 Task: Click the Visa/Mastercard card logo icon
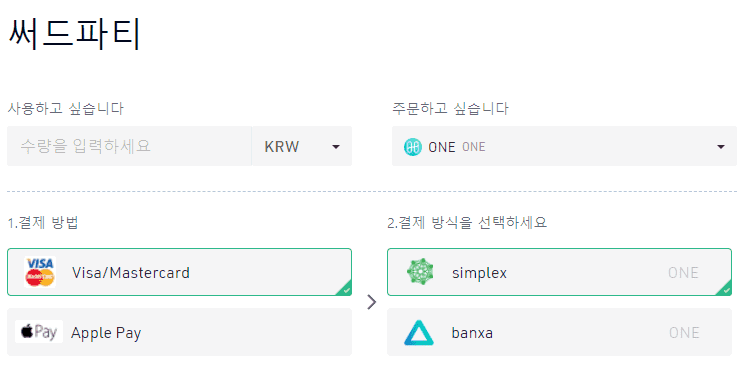(40, 272)
